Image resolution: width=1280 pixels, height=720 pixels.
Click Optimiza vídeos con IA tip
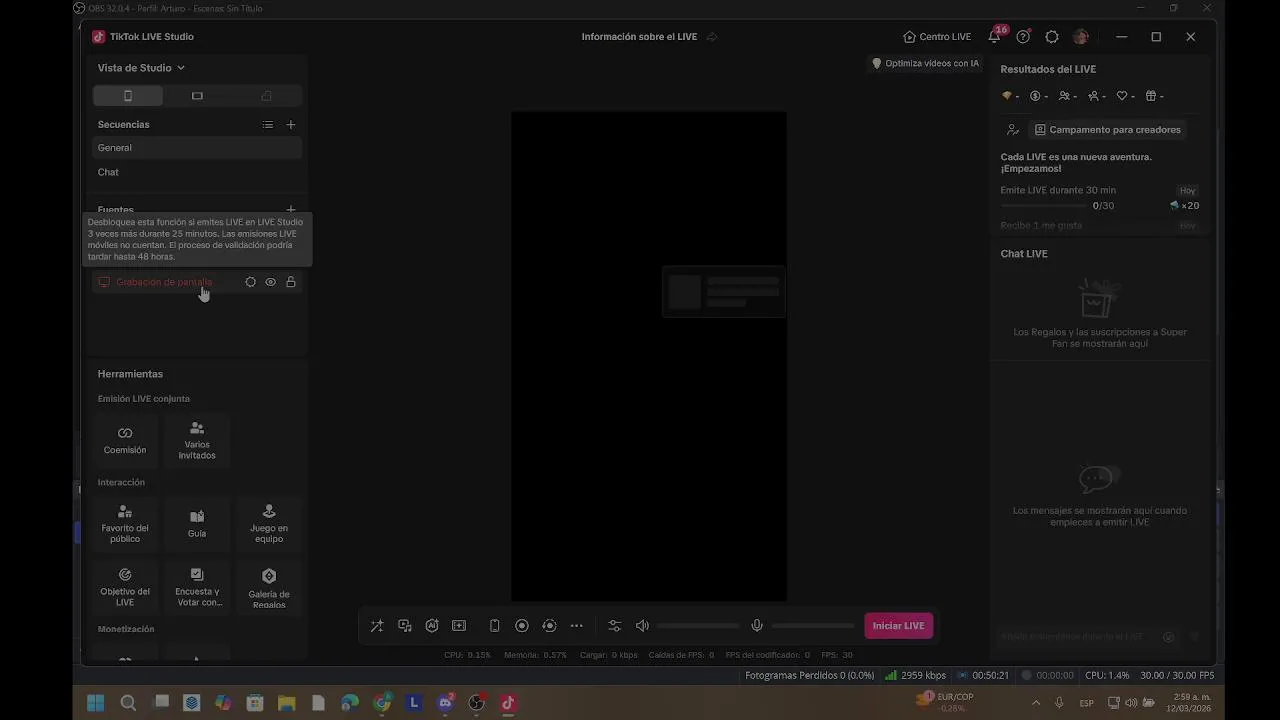point(925,63)
